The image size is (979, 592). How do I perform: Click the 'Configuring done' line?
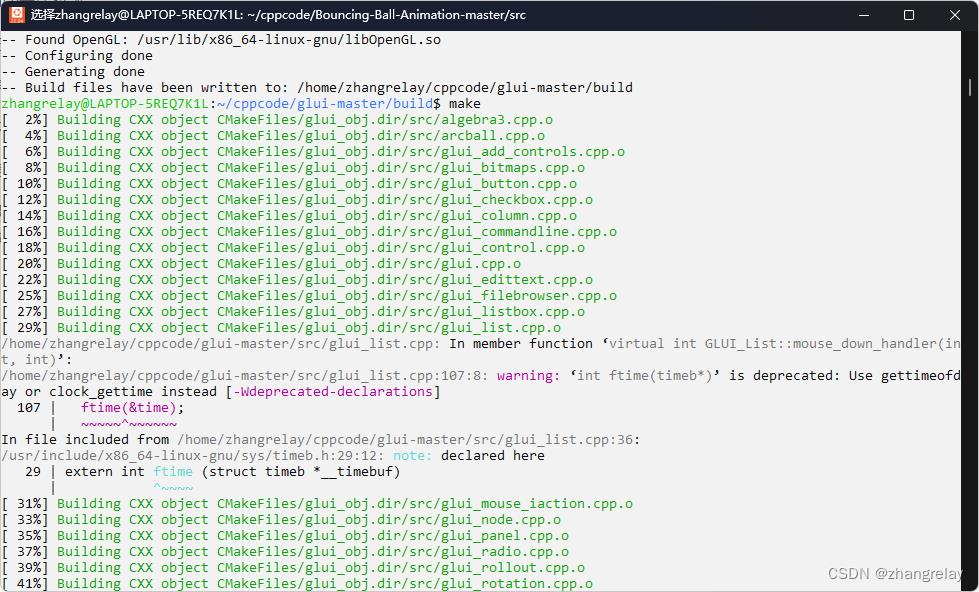(x=77, y=56)
